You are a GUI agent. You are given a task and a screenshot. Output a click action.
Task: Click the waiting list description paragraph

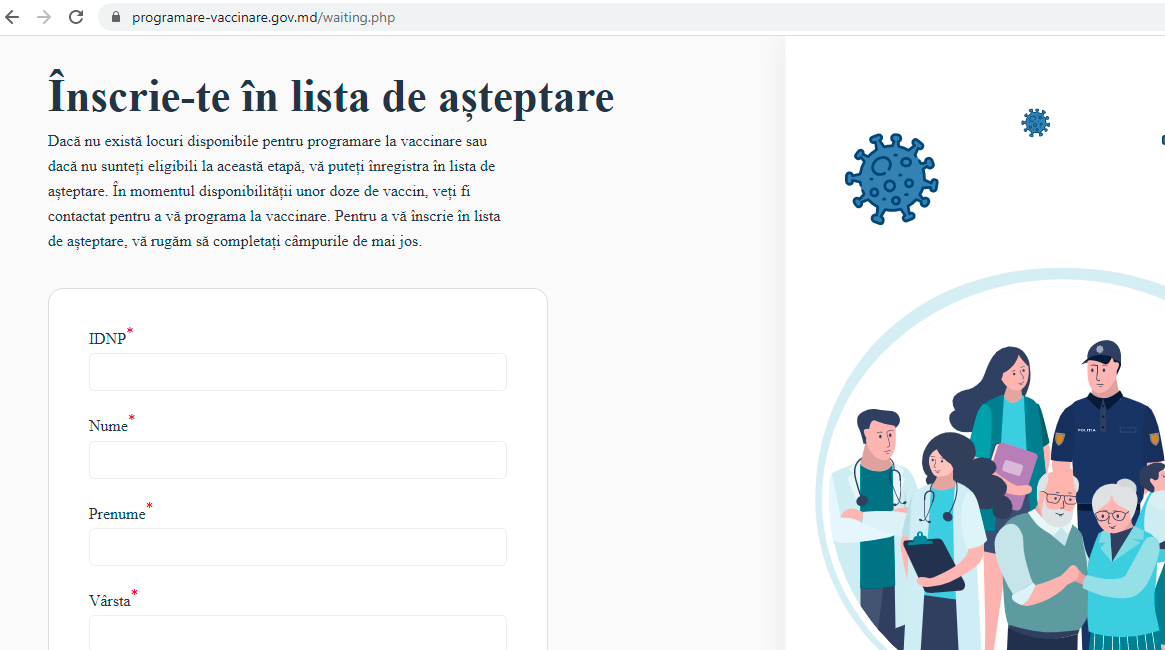click(275, 191)
